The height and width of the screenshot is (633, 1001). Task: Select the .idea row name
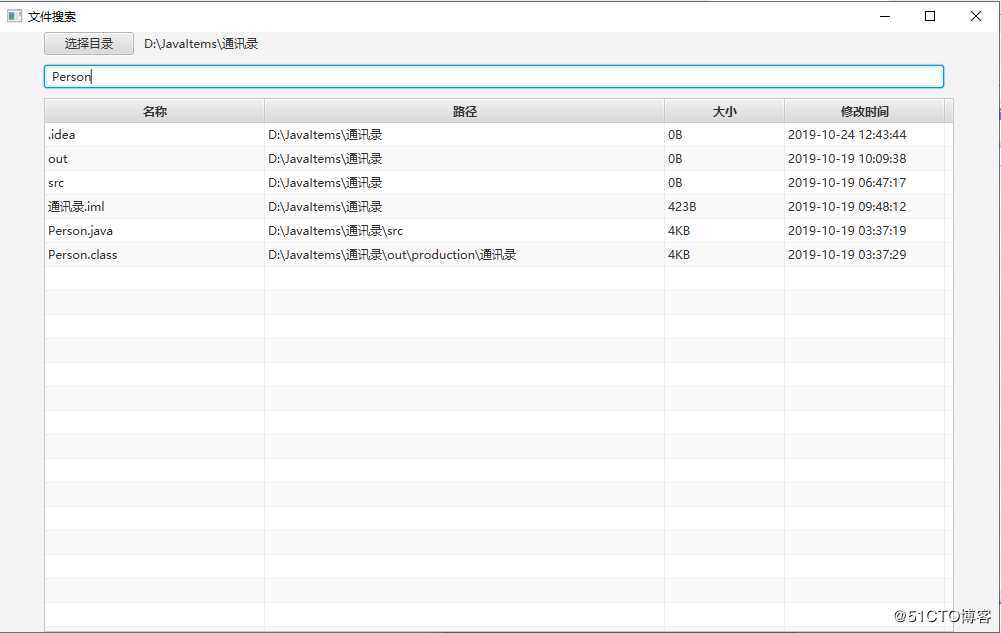point(61,135)
